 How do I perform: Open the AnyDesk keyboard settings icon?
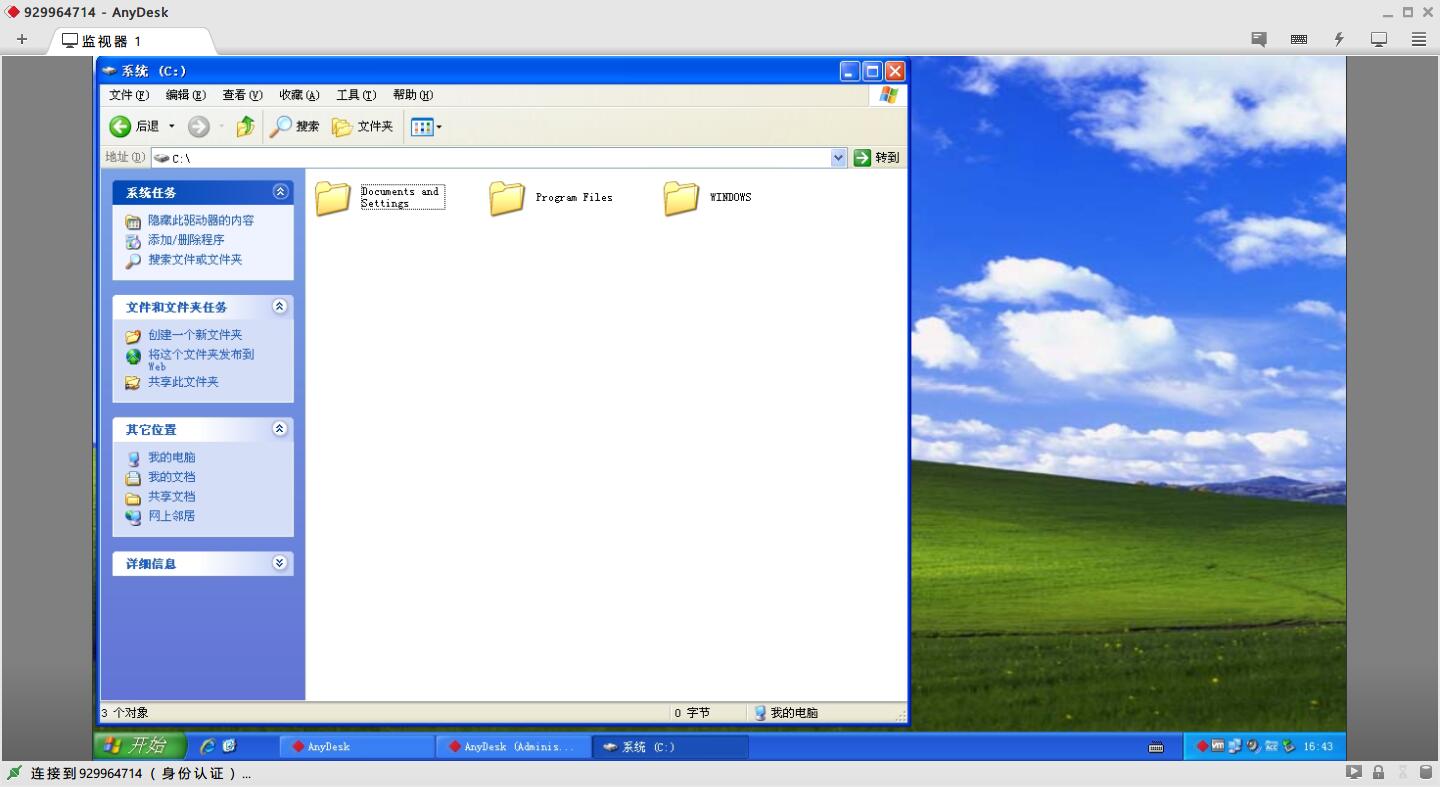1299,40
